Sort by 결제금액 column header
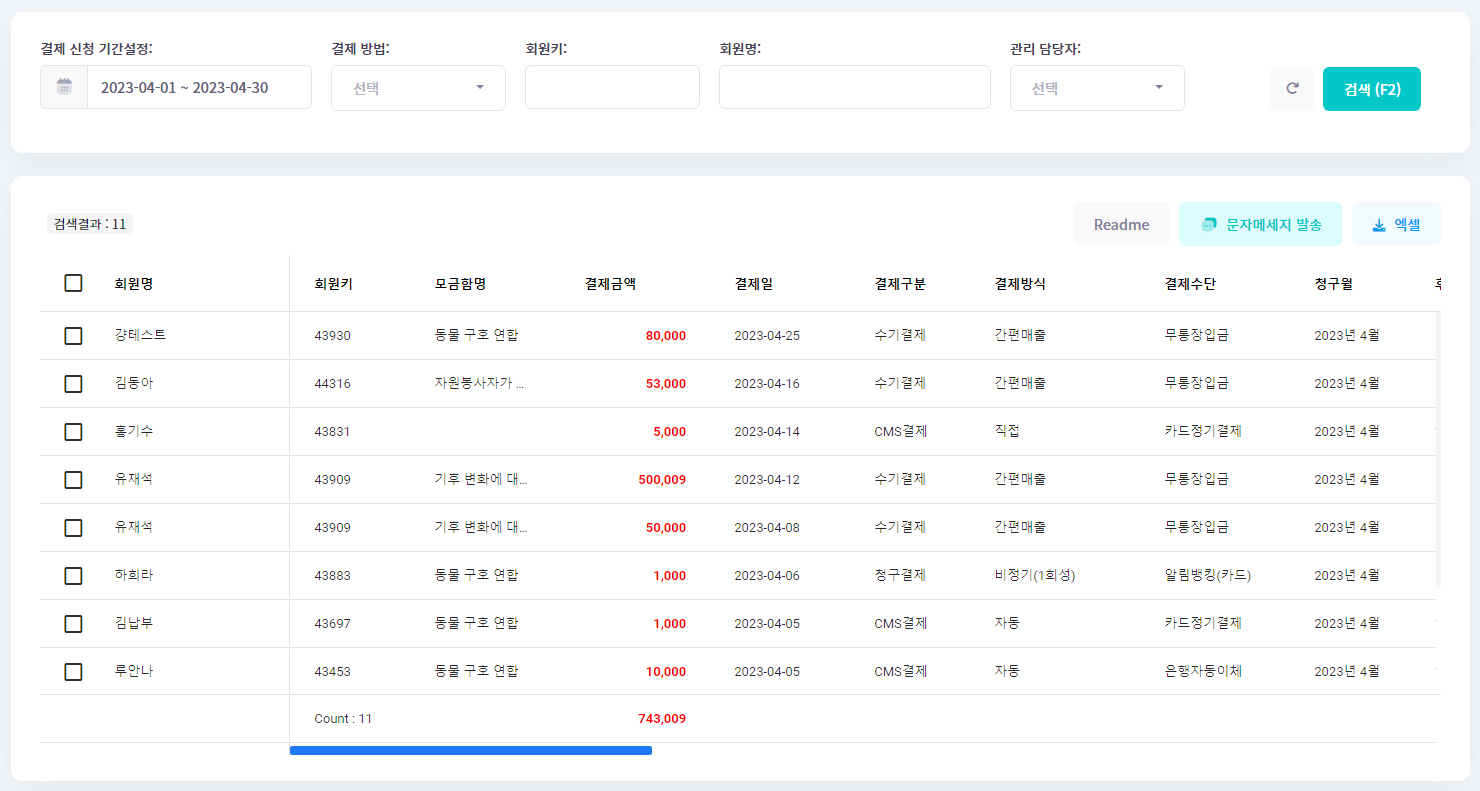The height and width of the screenshot is (791, 1480). click(x=610, y=284)
